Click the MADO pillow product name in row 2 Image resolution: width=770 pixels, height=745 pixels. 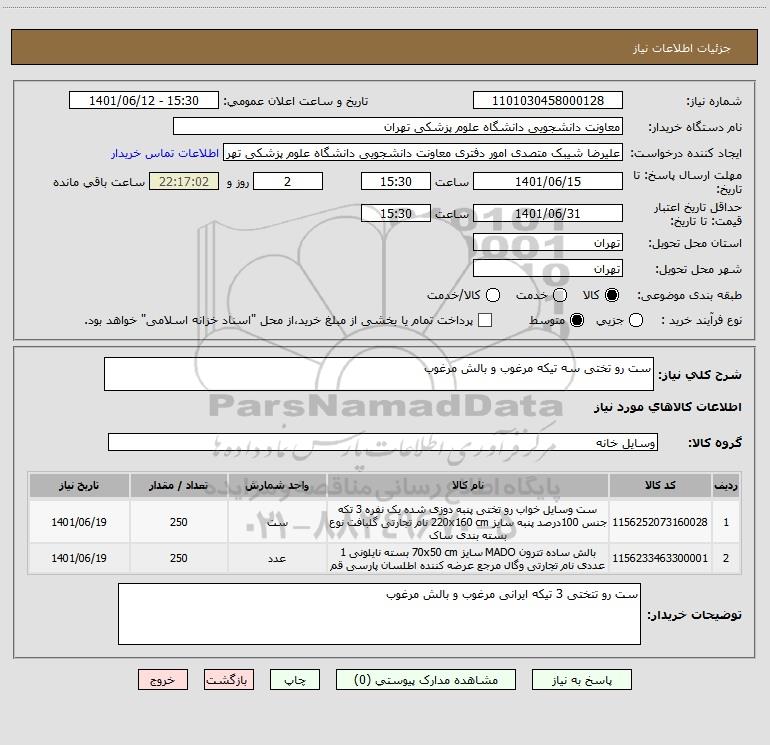click(468, 559)
